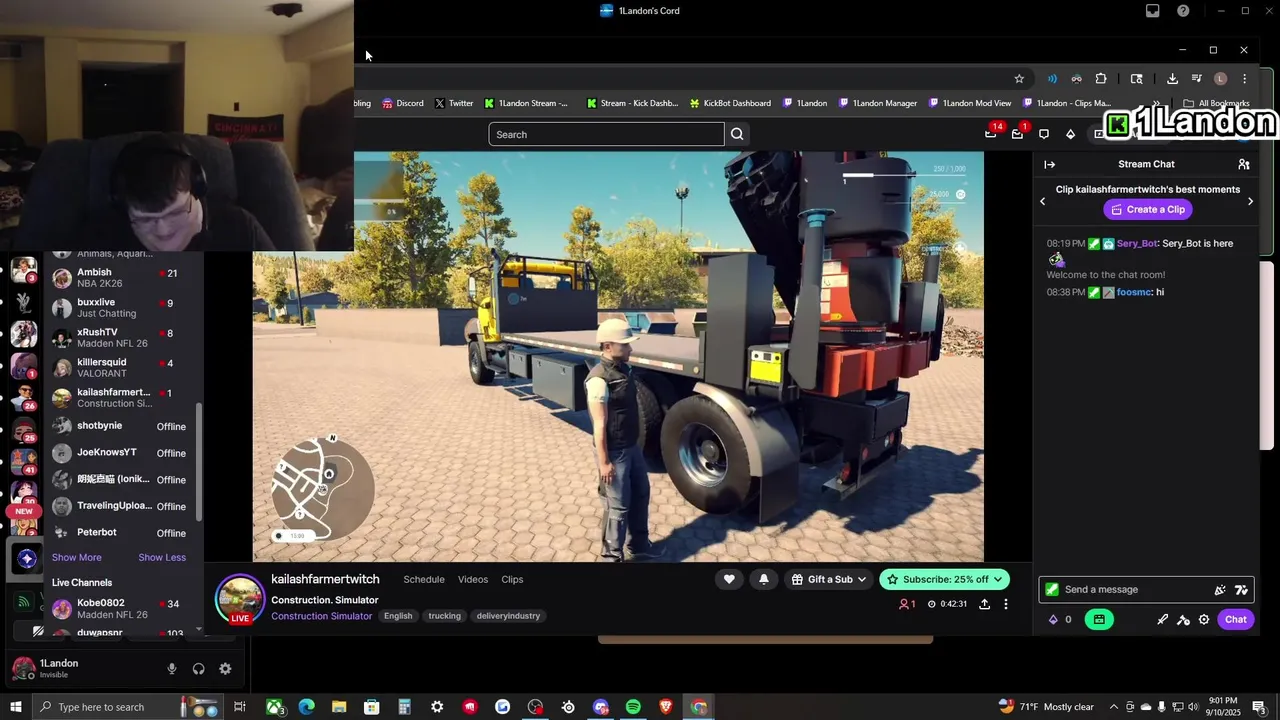Open Chrome media control icon
This screenshot has width=1280, height=720.
[x=1196, y=79]
